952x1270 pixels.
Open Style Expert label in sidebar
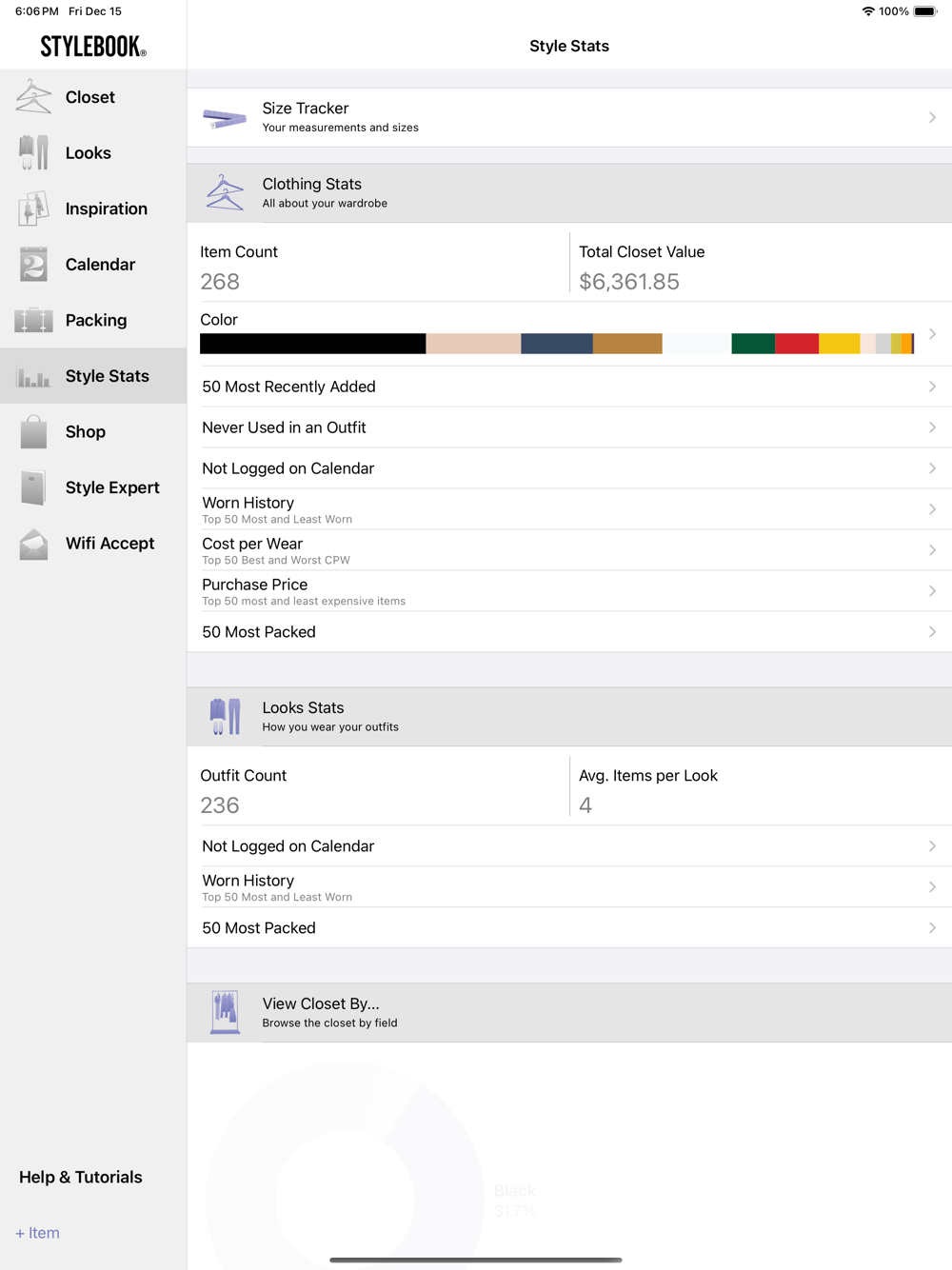[x=112, y=487]
